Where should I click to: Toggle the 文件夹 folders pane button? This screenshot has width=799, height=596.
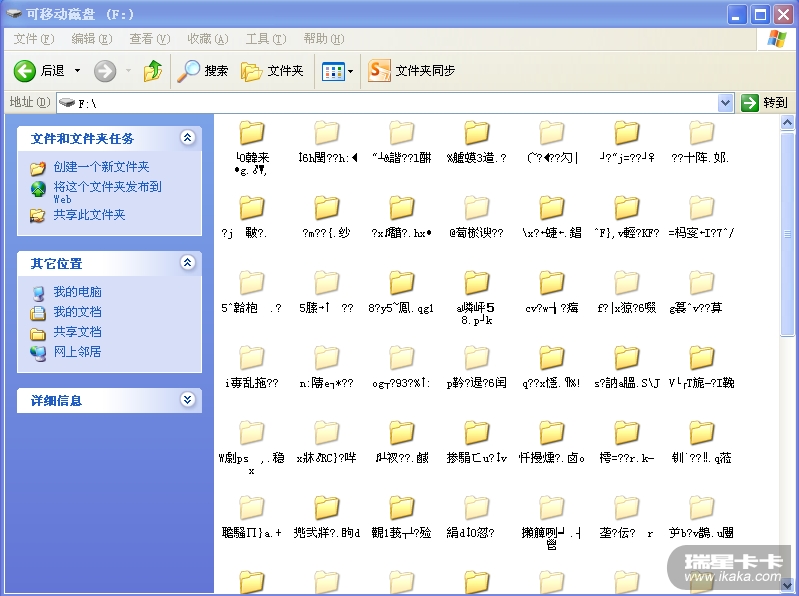pos(272,71)
